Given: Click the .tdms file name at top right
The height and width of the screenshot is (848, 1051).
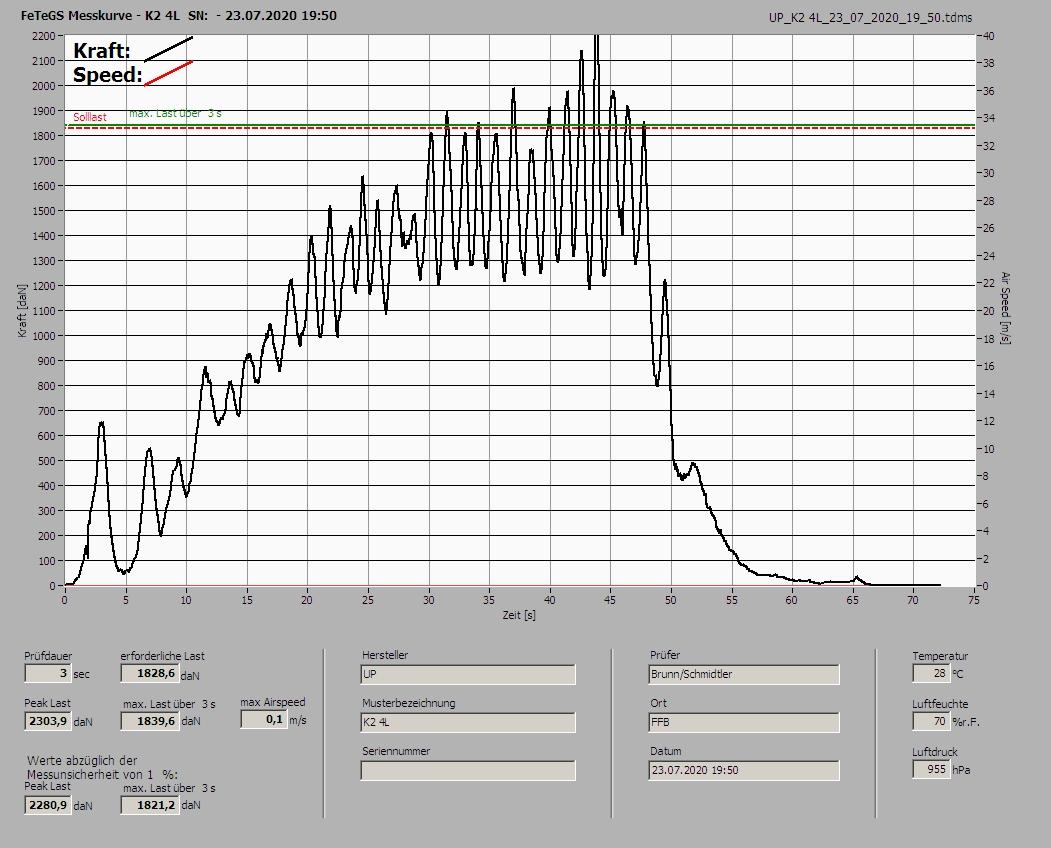Looking at the screenshot, I should (870, 18).
